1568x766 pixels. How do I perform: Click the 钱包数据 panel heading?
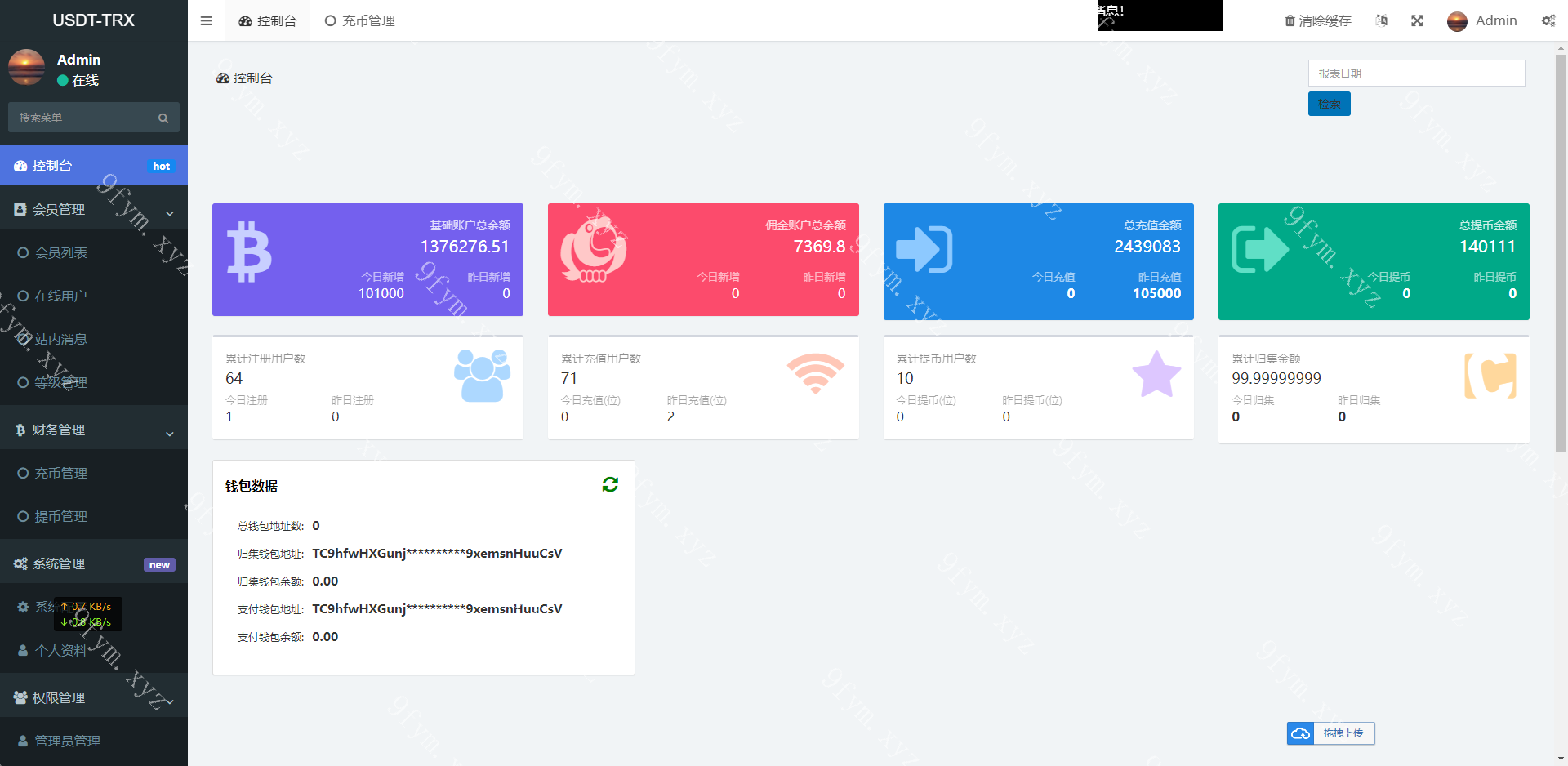pyautogui.click(x=252, y=486)
